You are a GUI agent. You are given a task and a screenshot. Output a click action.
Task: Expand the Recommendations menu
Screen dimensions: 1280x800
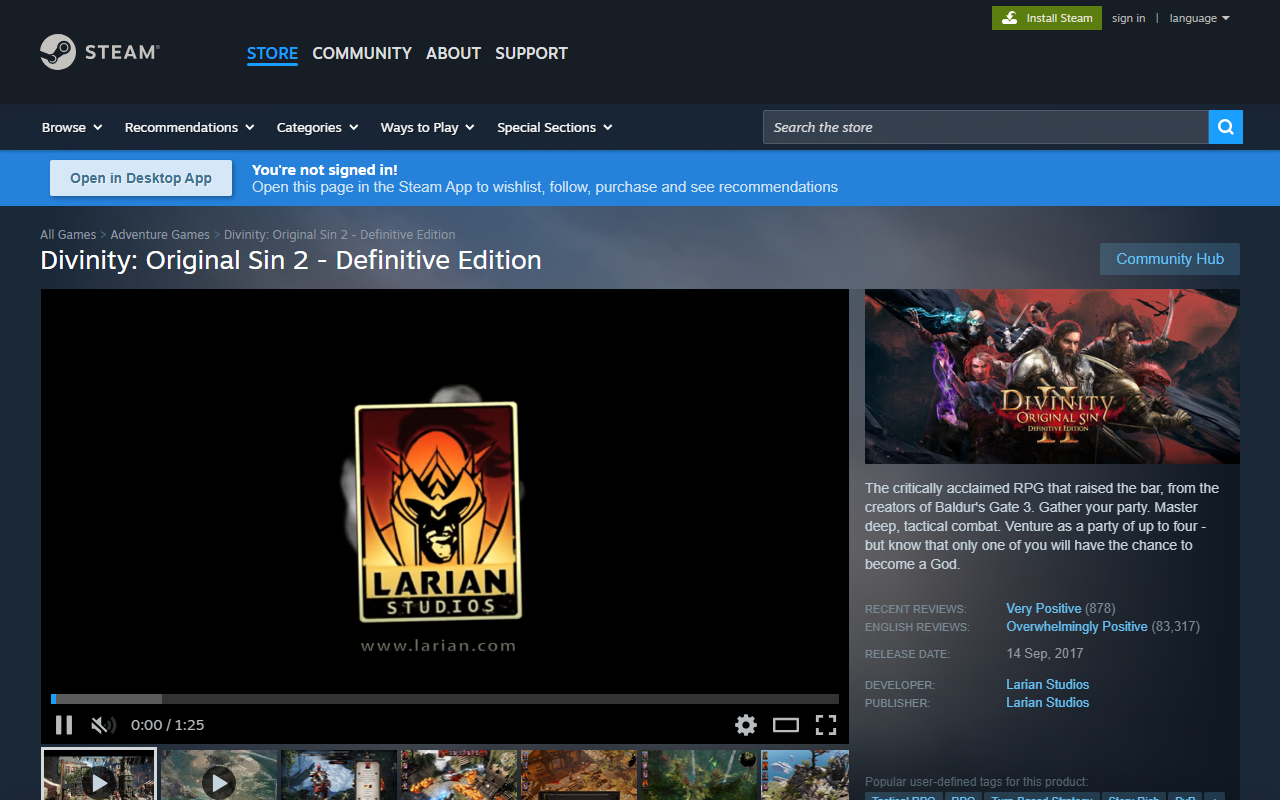click(x=190, y=127)
